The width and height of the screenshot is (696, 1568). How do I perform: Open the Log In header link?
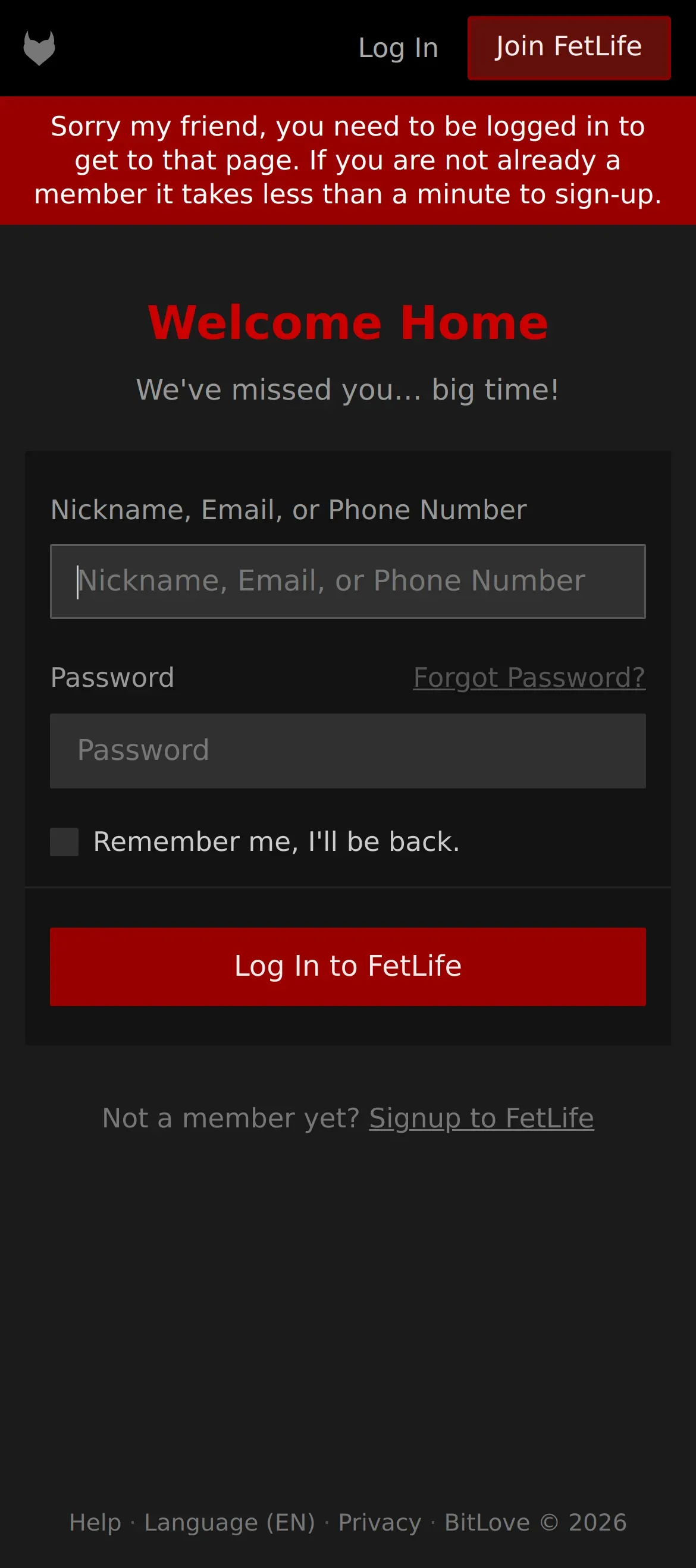pyautogui.click(x=398, y=48)
